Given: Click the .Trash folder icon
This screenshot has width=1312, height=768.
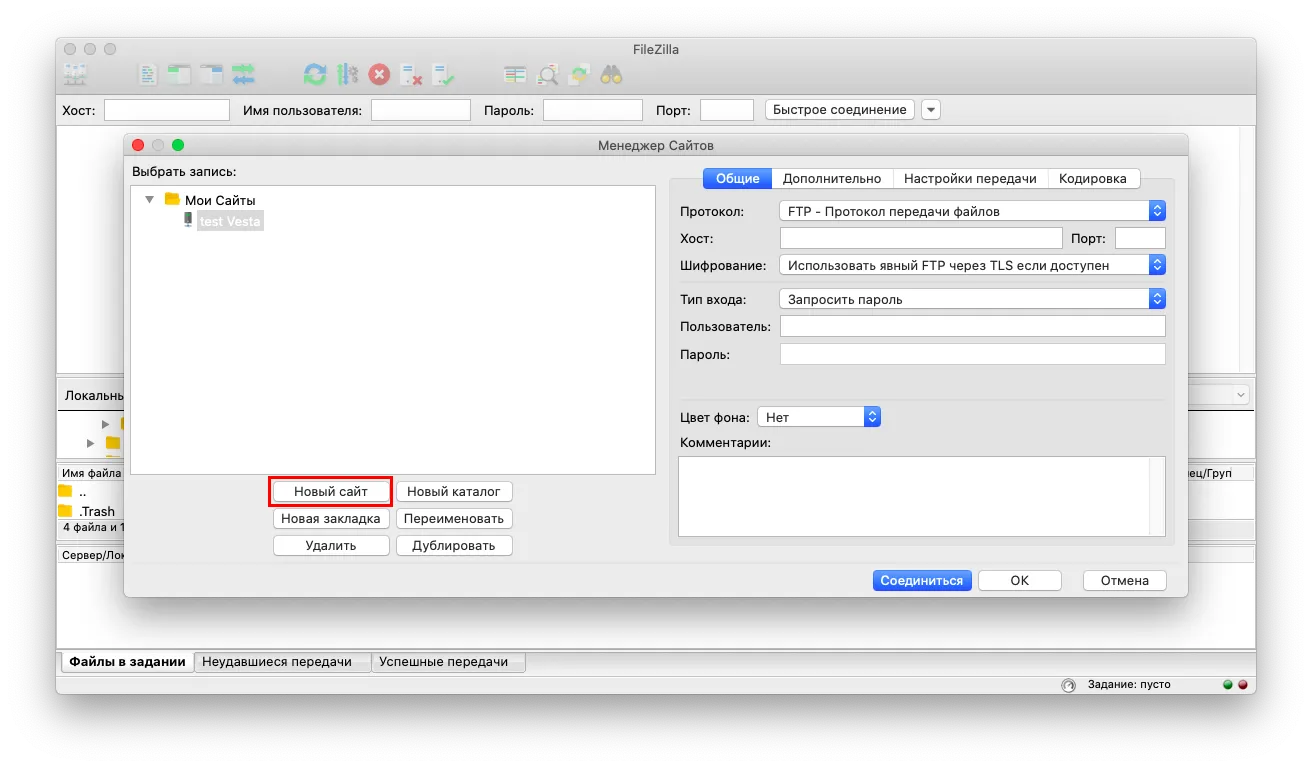Looking at the screenshot, I should coord(66,511).
